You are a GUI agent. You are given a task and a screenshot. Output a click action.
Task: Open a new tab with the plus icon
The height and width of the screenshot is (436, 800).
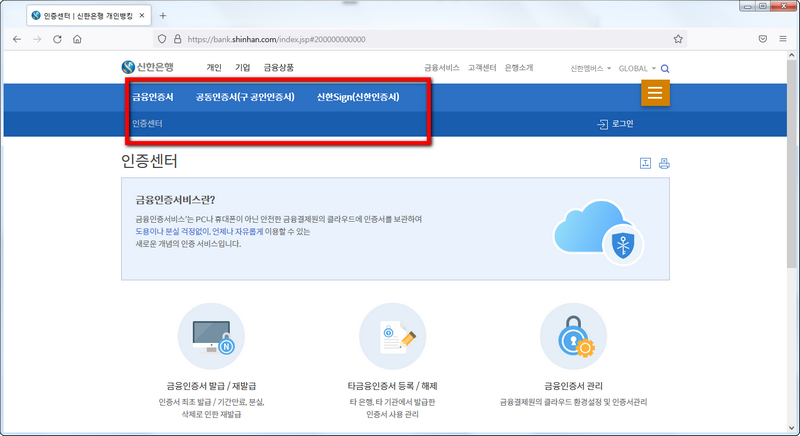[x=163, y=16]
